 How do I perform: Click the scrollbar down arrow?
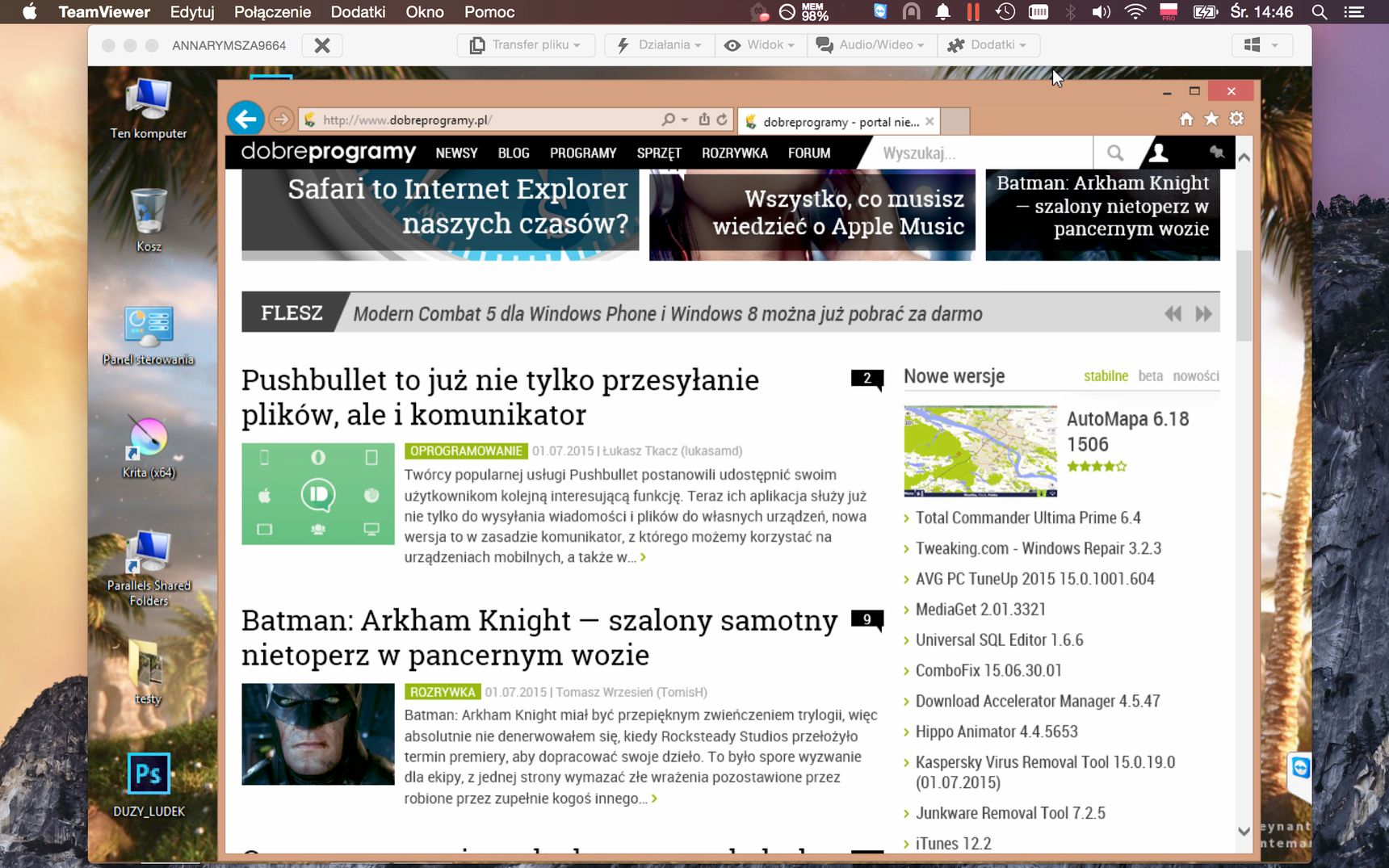(1244, 831)
